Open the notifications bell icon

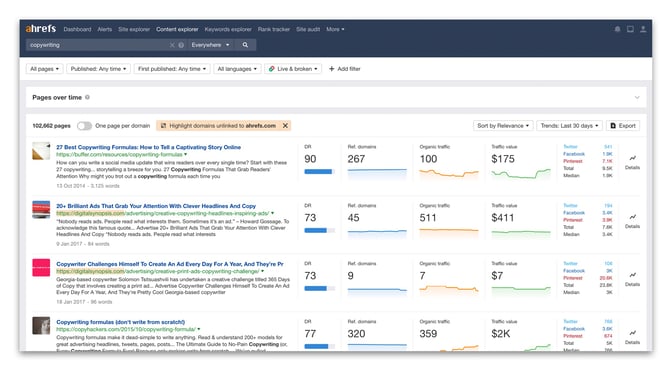[x=617, y=29]
